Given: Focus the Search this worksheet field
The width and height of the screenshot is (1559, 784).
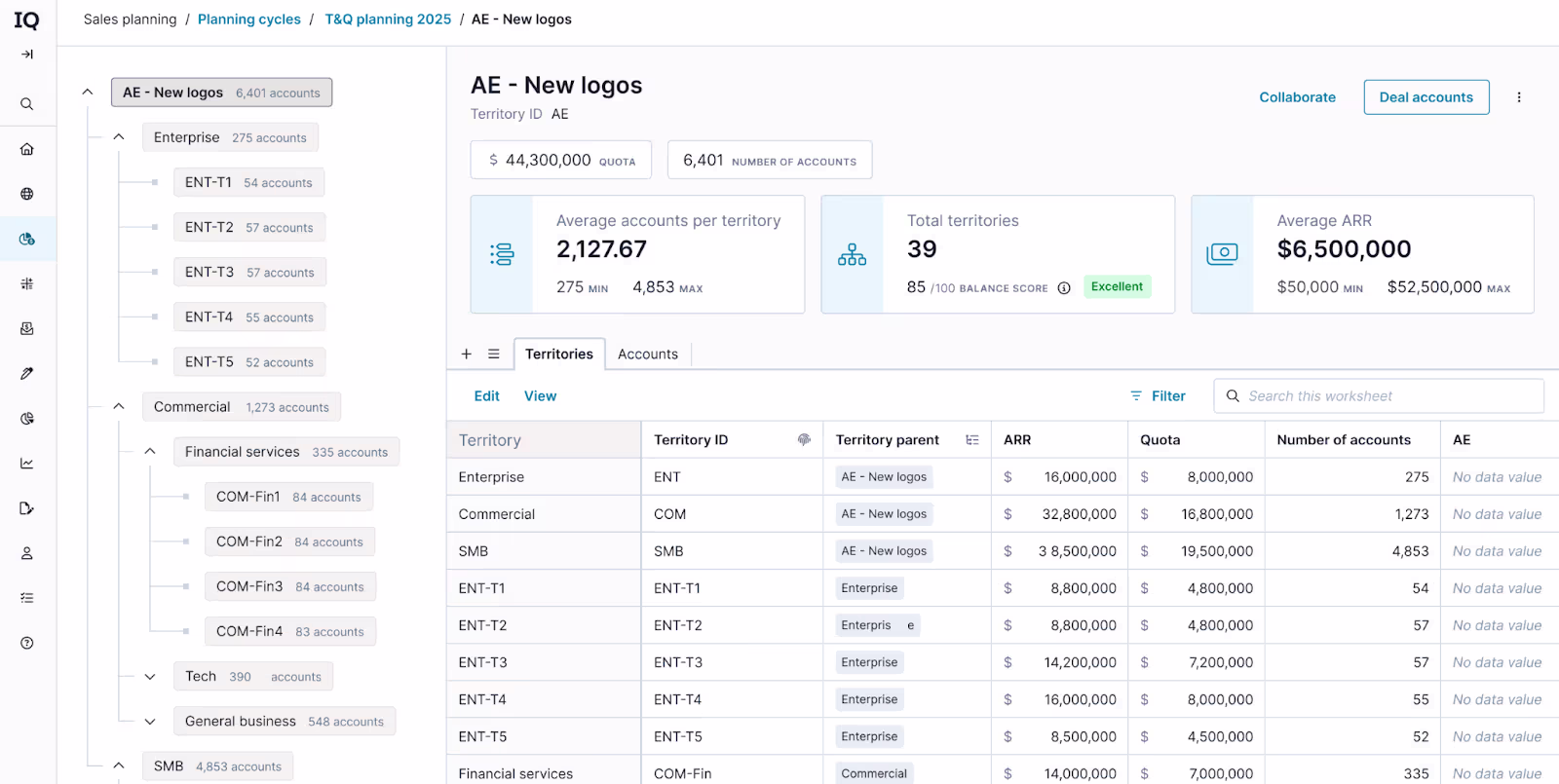Looking at the screenshot, I should pyautogui.click(x=1379, y=396).
